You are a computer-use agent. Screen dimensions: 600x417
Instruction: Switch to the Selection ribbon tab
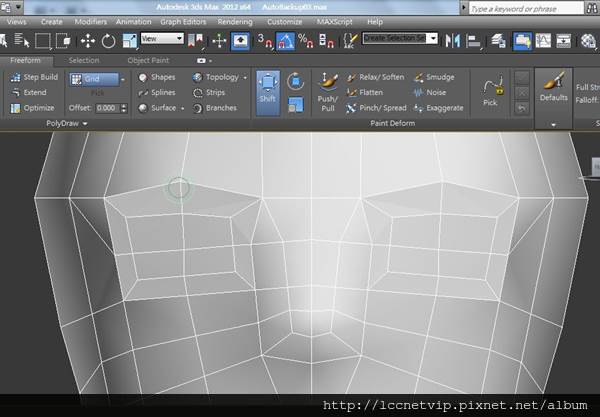point(84,60)
